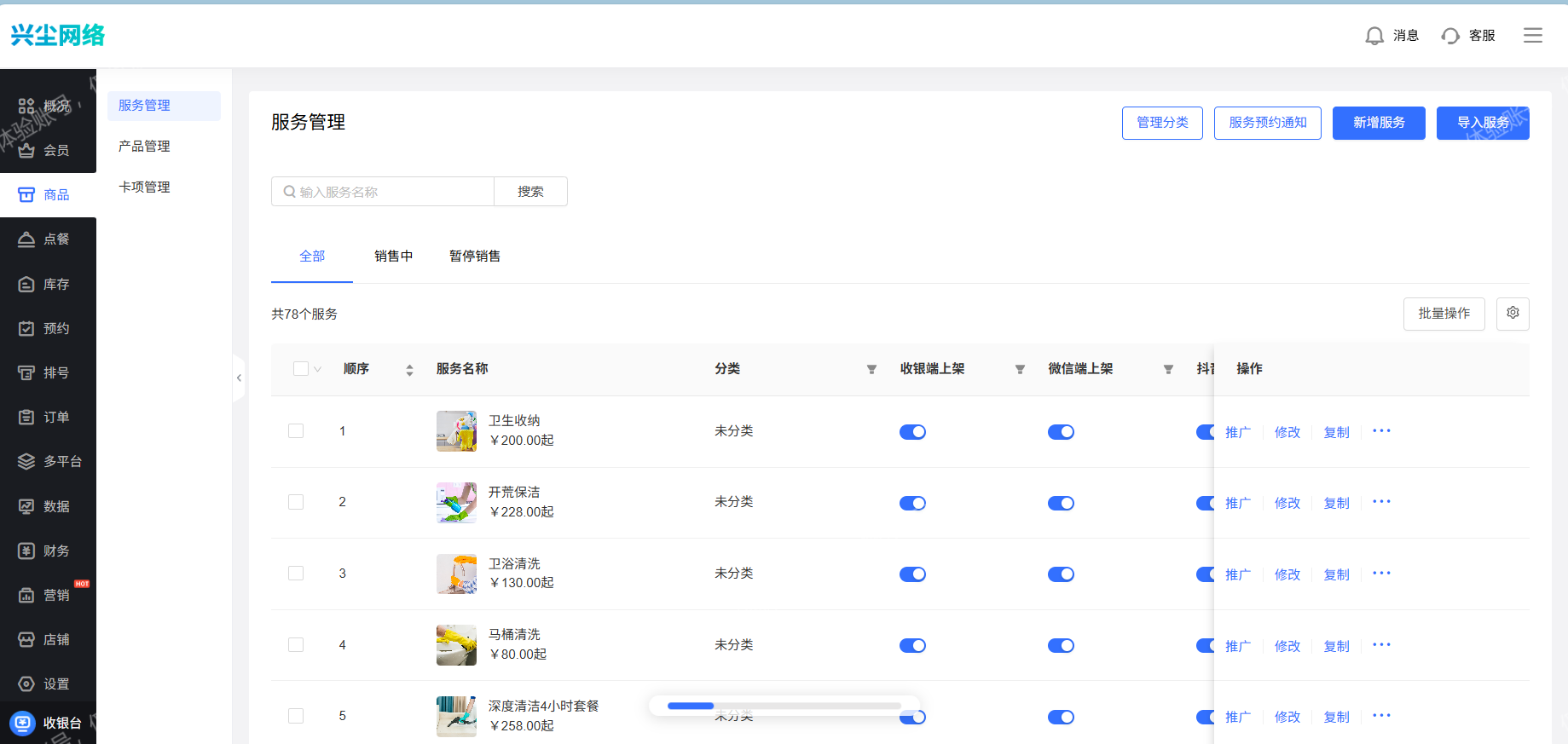Open the 排号 queue sidebar icon
The height and width of the screenshot is (744, 1568).
tap(26, 372)
